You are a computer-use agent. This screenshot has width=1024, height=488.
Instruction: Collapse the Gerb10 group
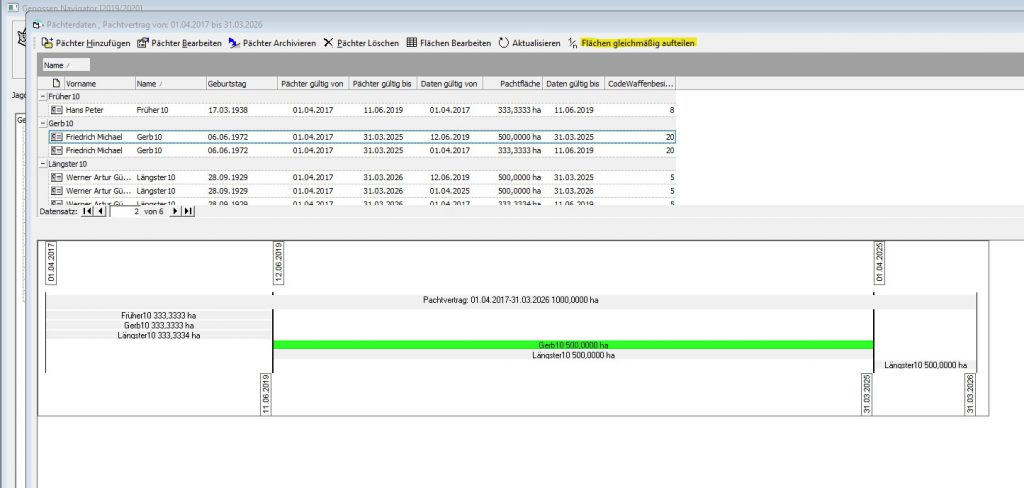tap(42, 123)
